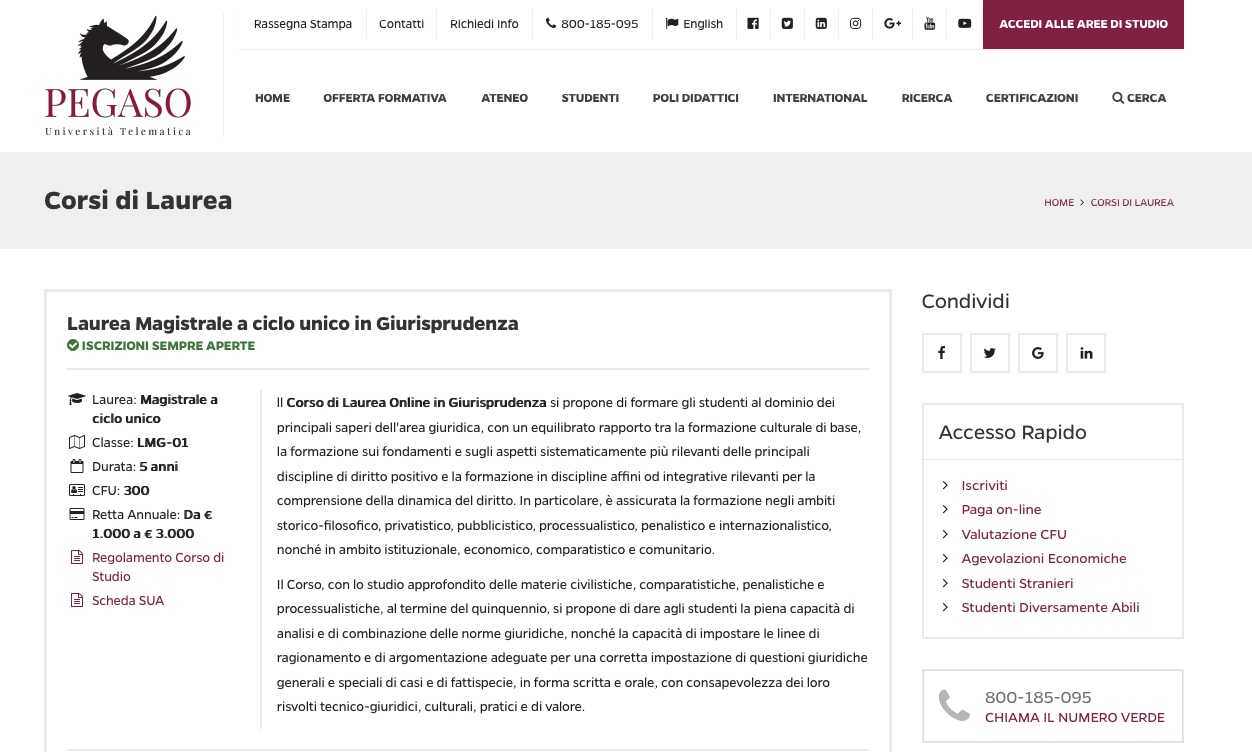
Task: Click Home in the breadcrumb trail
Action: pos(1059,202)
